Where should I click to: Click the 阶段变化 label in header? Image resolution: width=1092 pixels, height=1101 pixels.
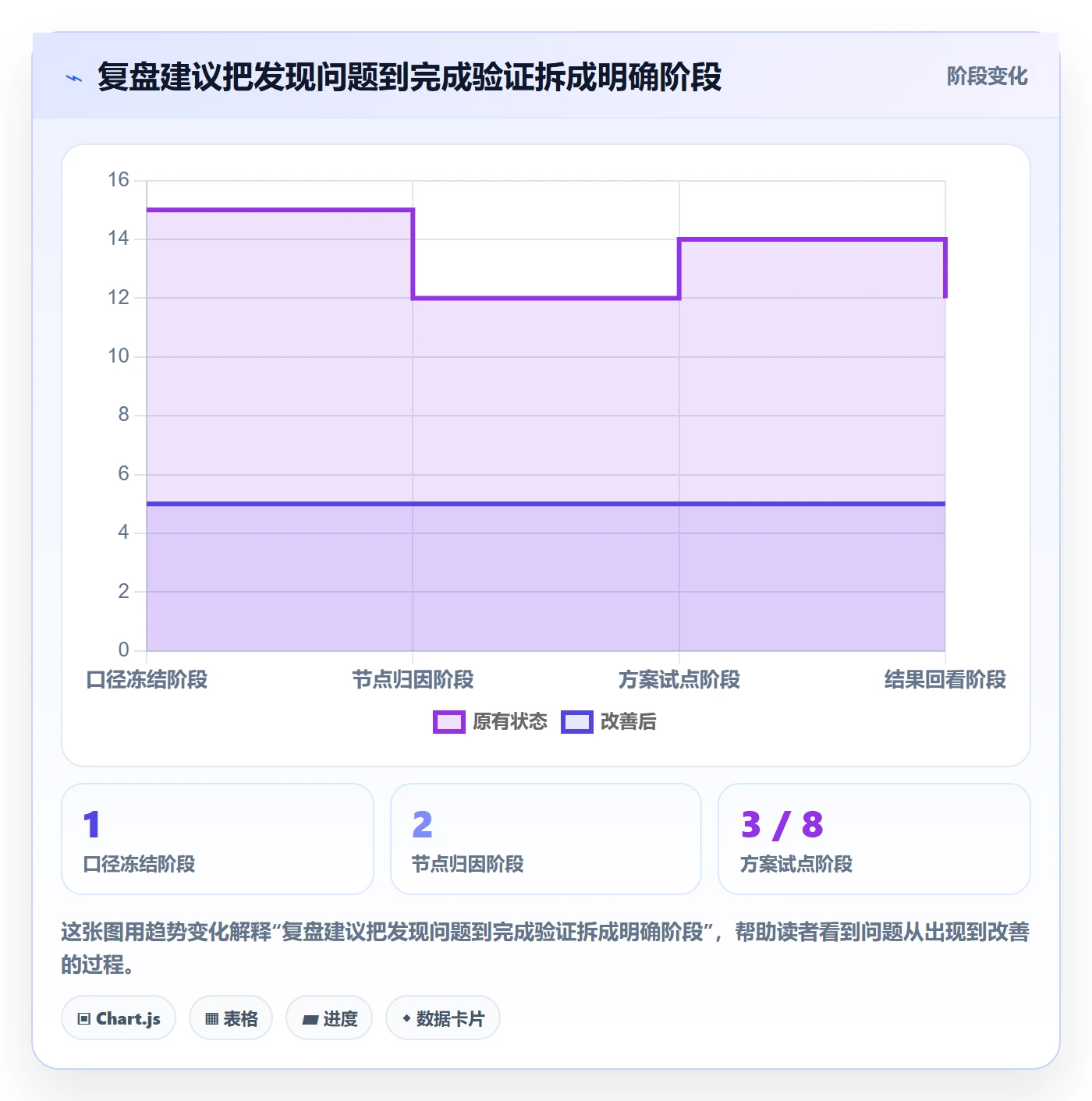pos(987,76)
